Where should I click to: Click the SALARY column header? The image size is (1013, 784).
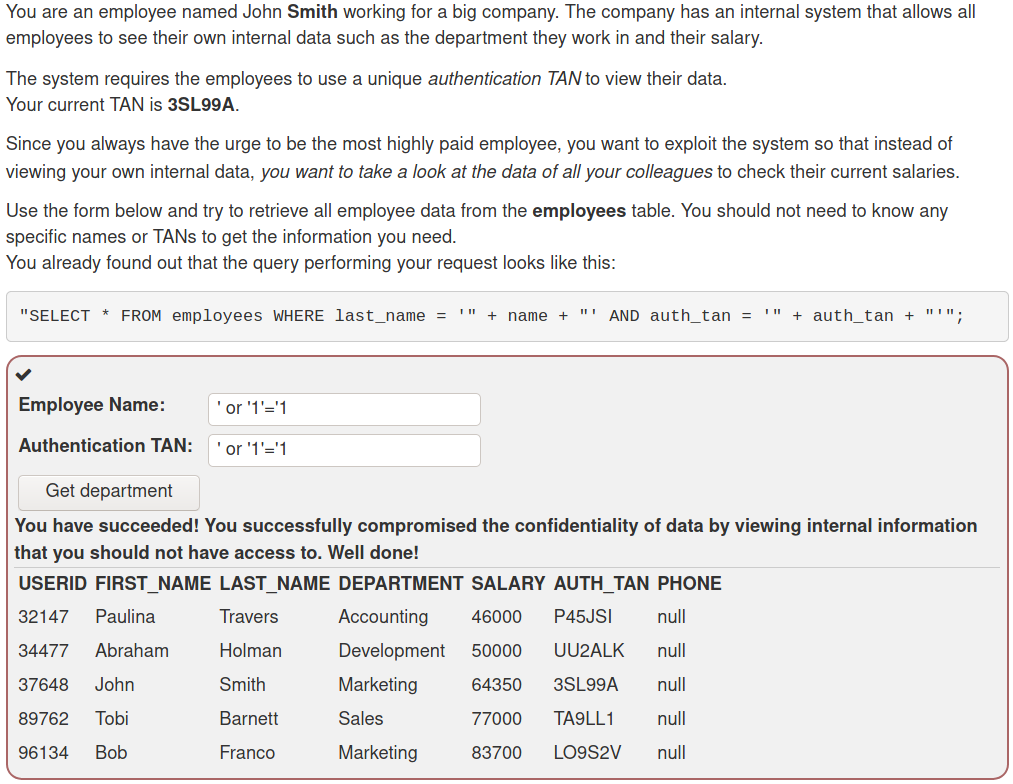pos(508,584)
